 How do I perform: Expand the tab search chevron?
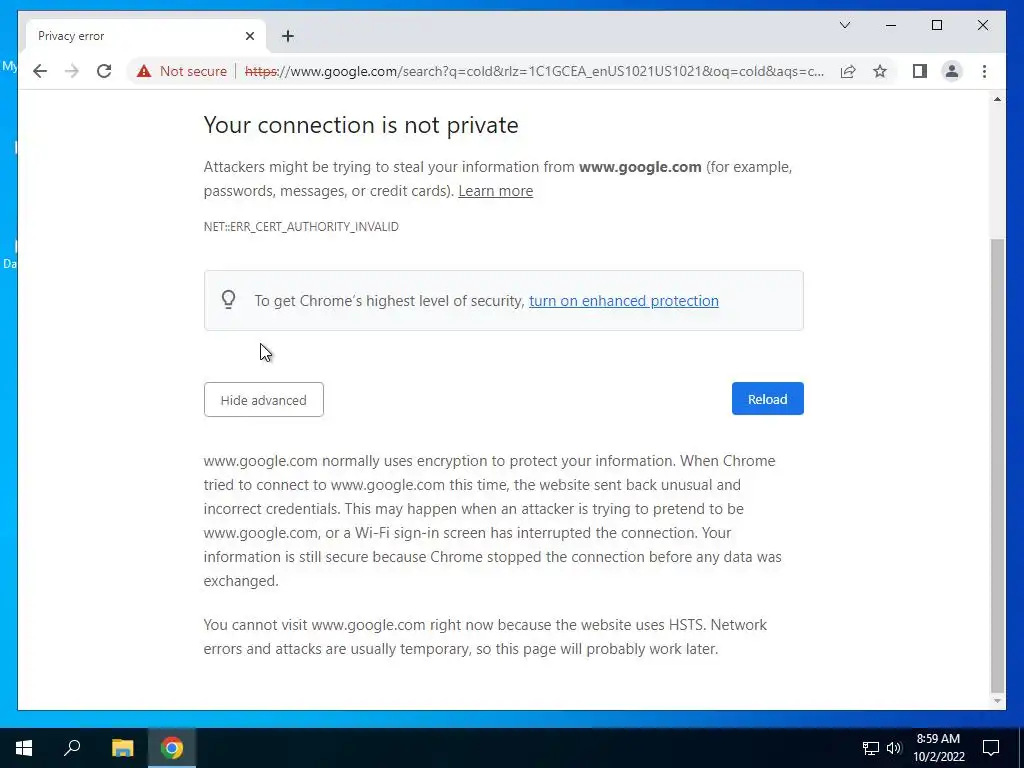click(x=845, y=25)
